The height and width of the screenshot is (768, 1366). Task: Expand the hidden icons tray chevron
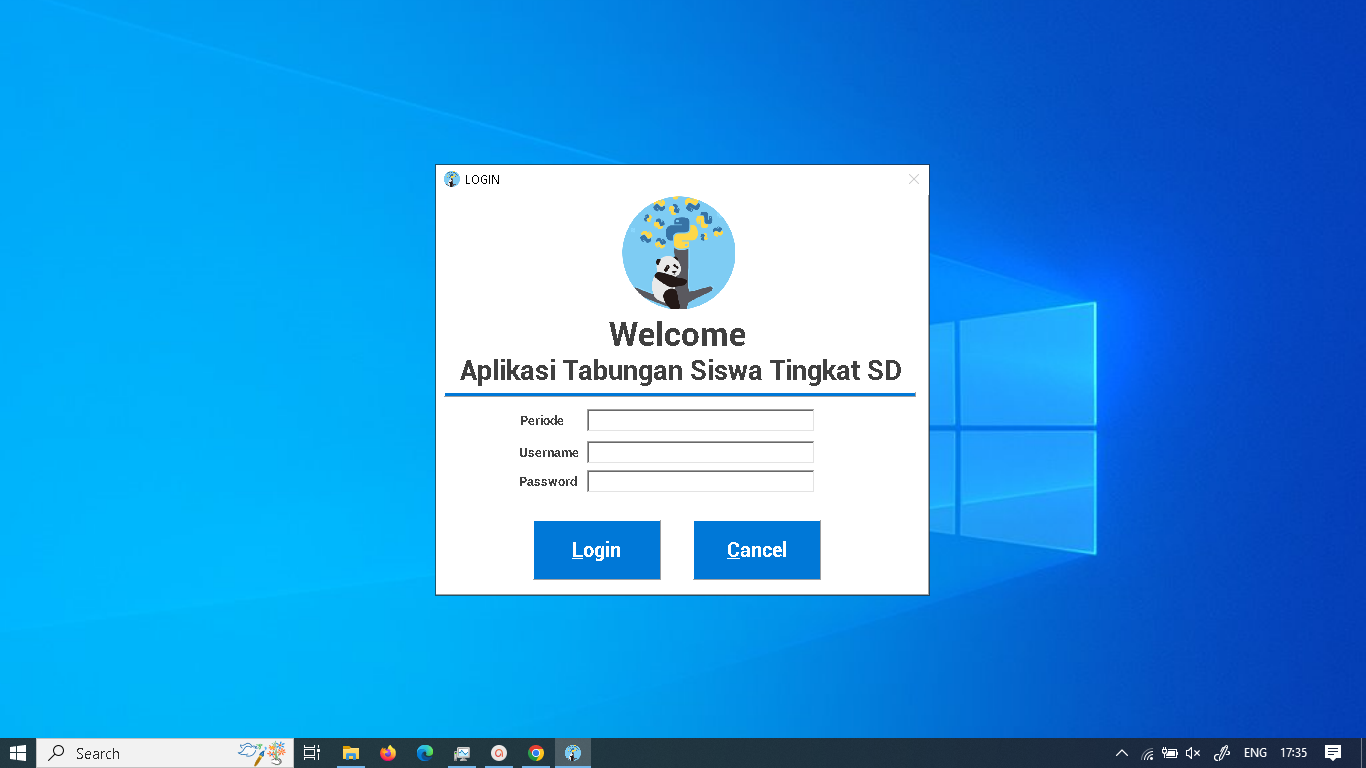point(1122,753)
